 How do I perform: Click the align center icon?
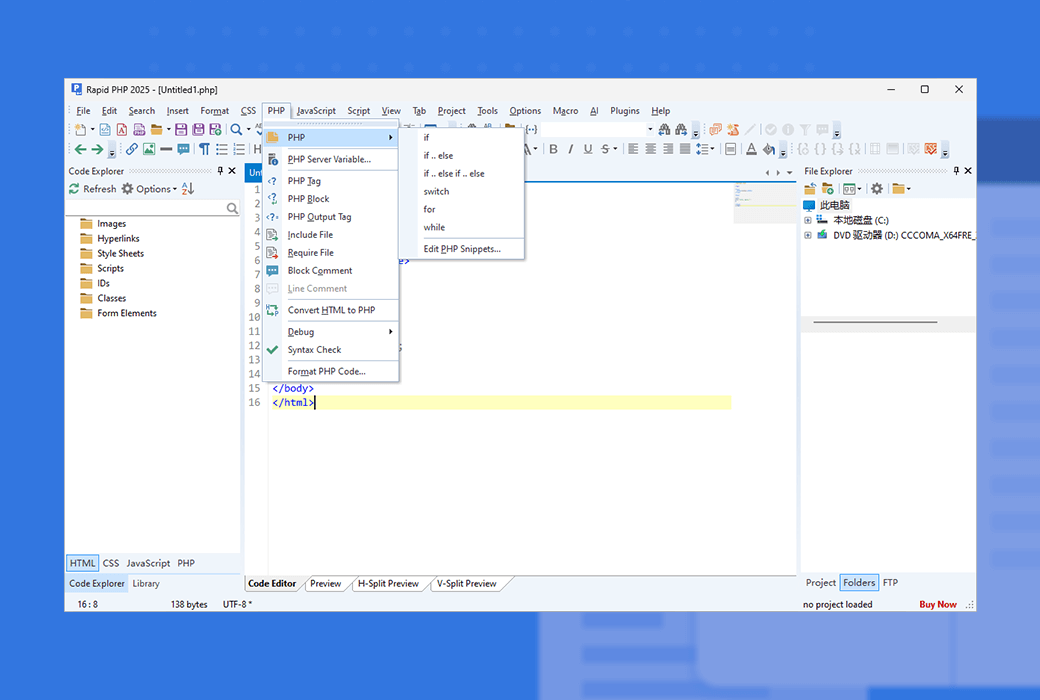pos(651,149)
